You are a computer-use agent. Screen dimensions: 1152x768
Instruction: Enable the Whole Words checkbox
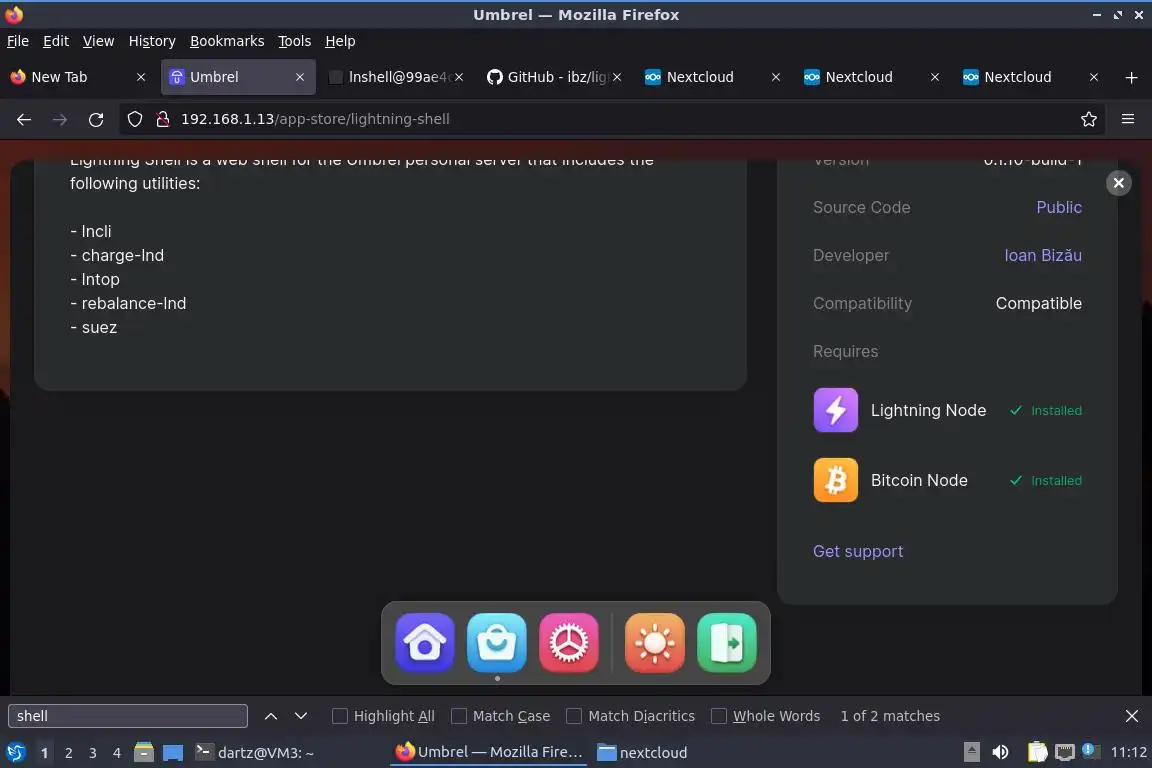pyautogui.click(x=719, y=716)
